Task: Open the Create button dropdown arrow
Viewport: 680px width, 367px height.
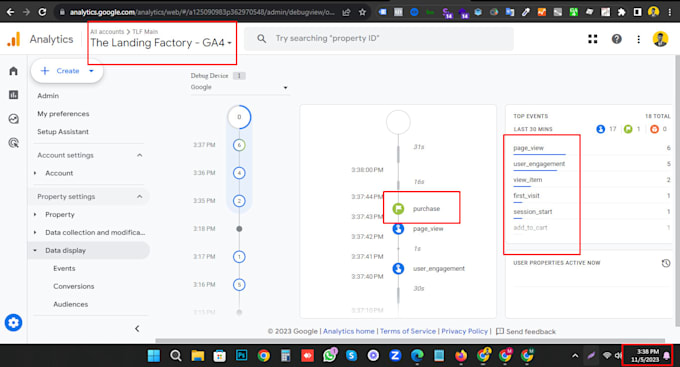Action: coord(91,71)
